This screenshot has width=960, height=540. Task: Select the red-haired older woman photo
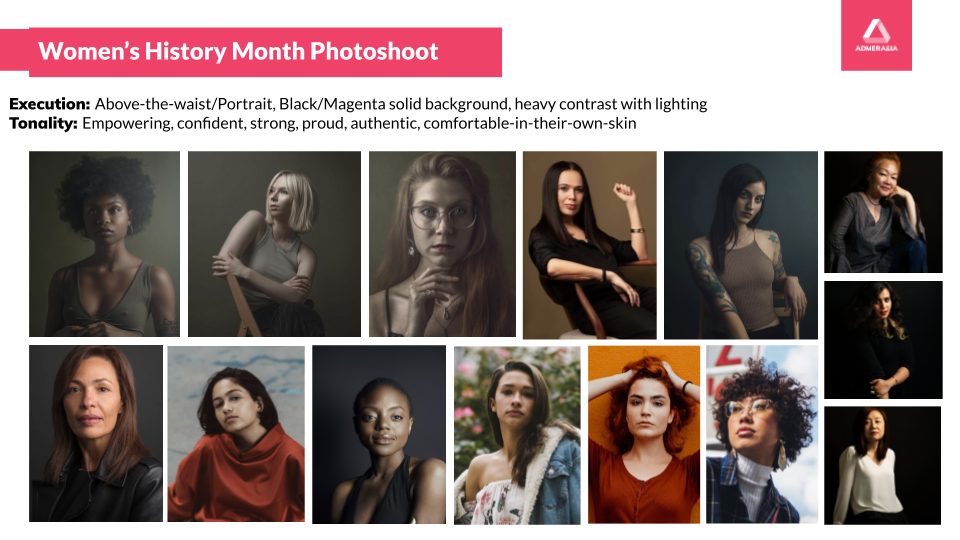click(x=883, y=212)
